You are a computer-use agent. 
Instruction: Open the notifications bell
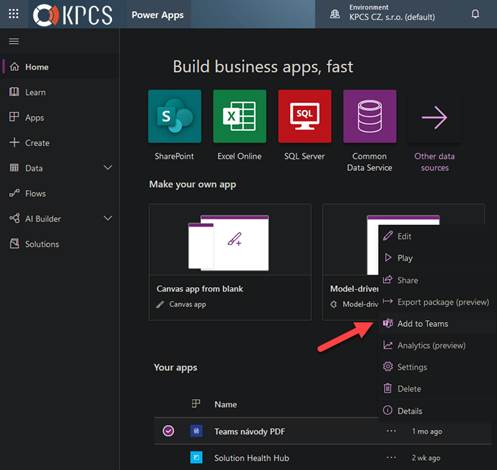pos(475,14)
